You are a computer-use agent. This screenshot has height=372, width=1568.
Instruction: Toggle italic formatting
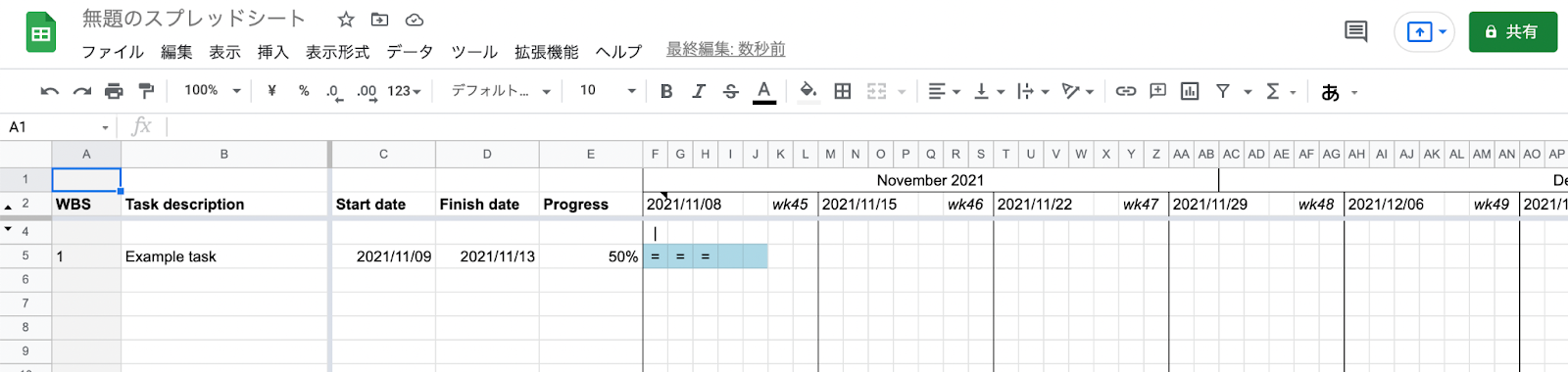tap(699, 91)
